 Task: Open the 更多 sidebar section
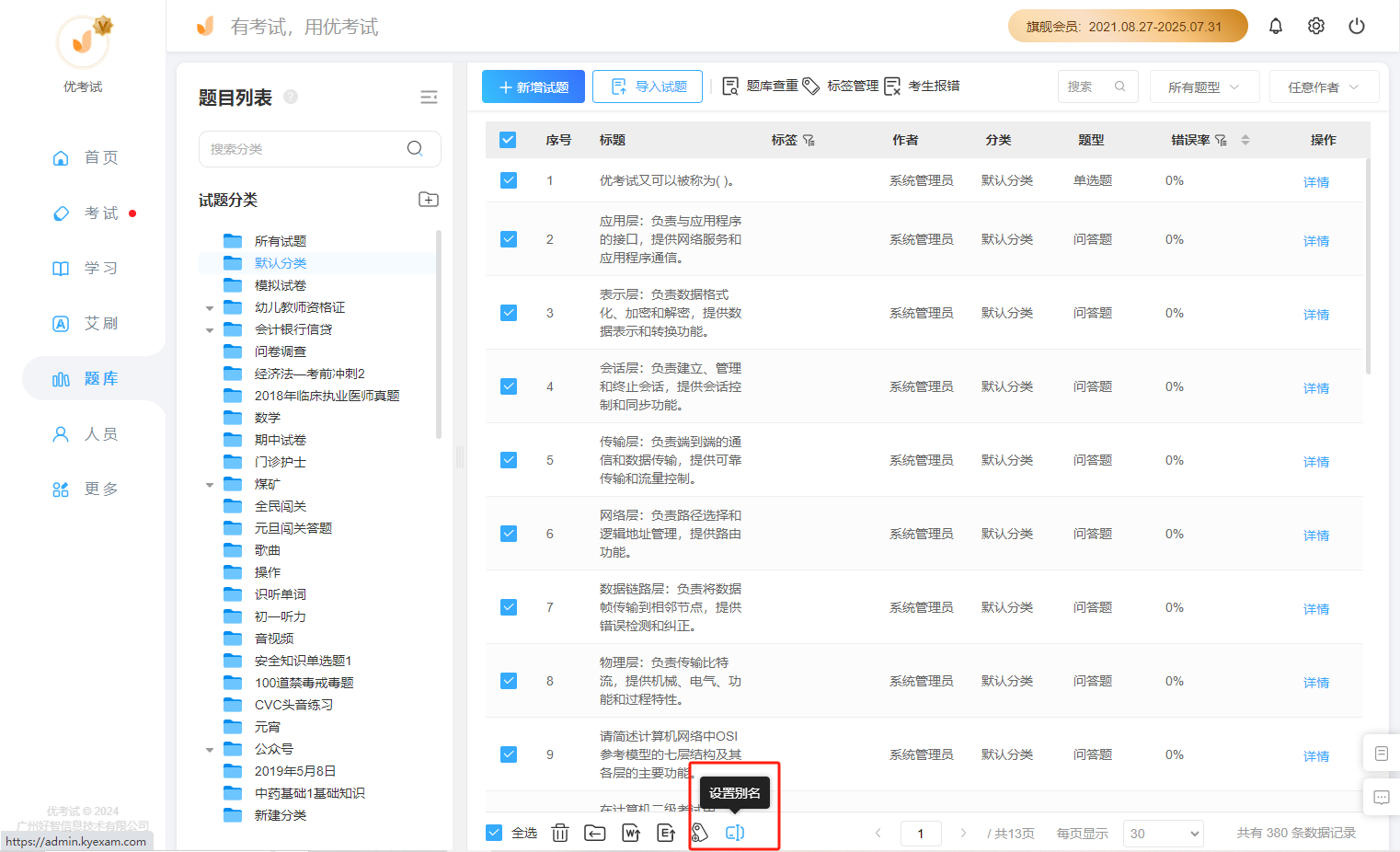(x=85, y=489)
